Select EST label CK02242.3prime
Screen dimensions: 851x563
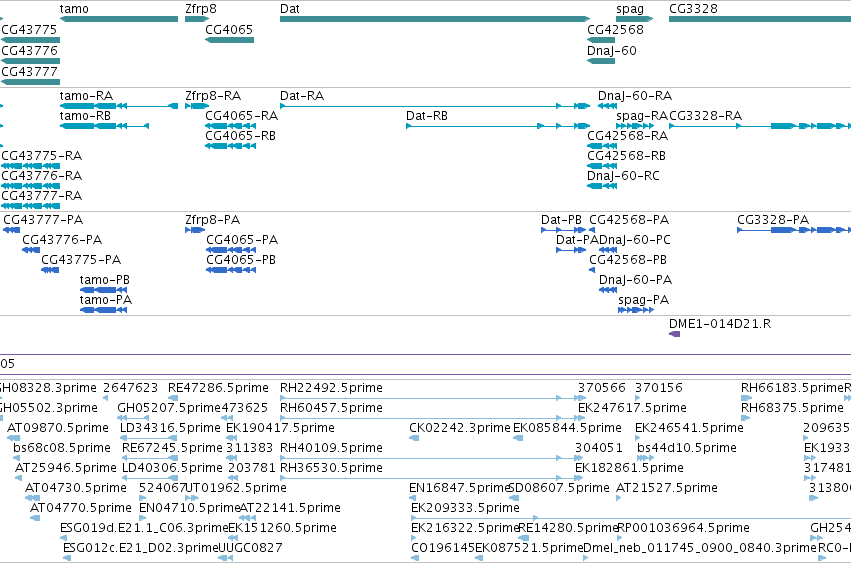[x=460, y=428]
